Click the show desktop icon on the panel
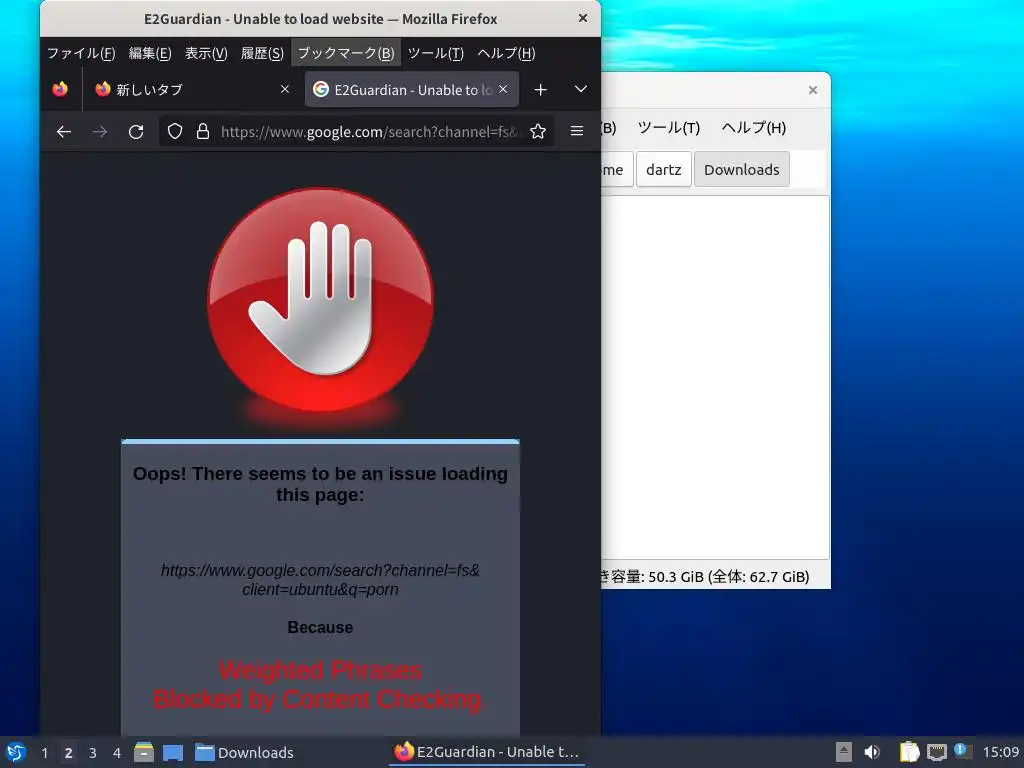This screenshot has width=1024, height=768. pyautogui.click(x=173, y=752)
